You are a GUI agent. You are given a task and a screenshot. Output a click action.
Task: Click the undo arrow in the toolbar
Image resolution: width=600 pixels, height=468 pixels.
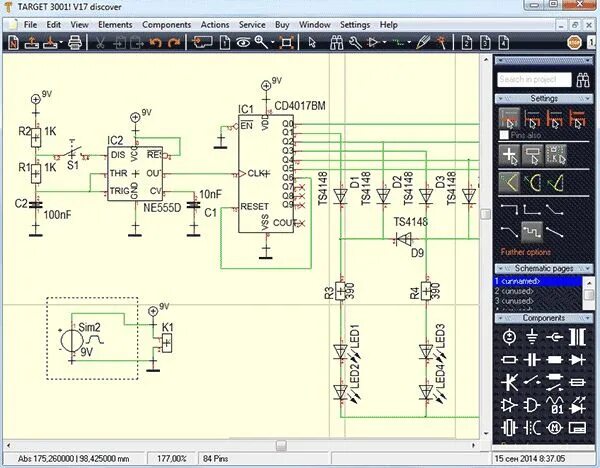pyautogui.click(x=155, y=42)
